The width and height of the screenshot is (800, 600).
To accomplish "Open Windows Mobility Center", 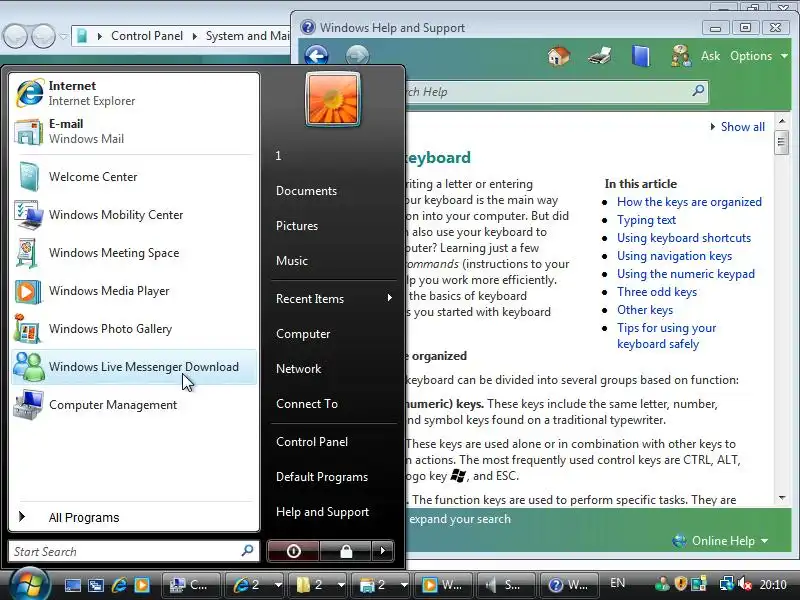I will tap(134, 215).
